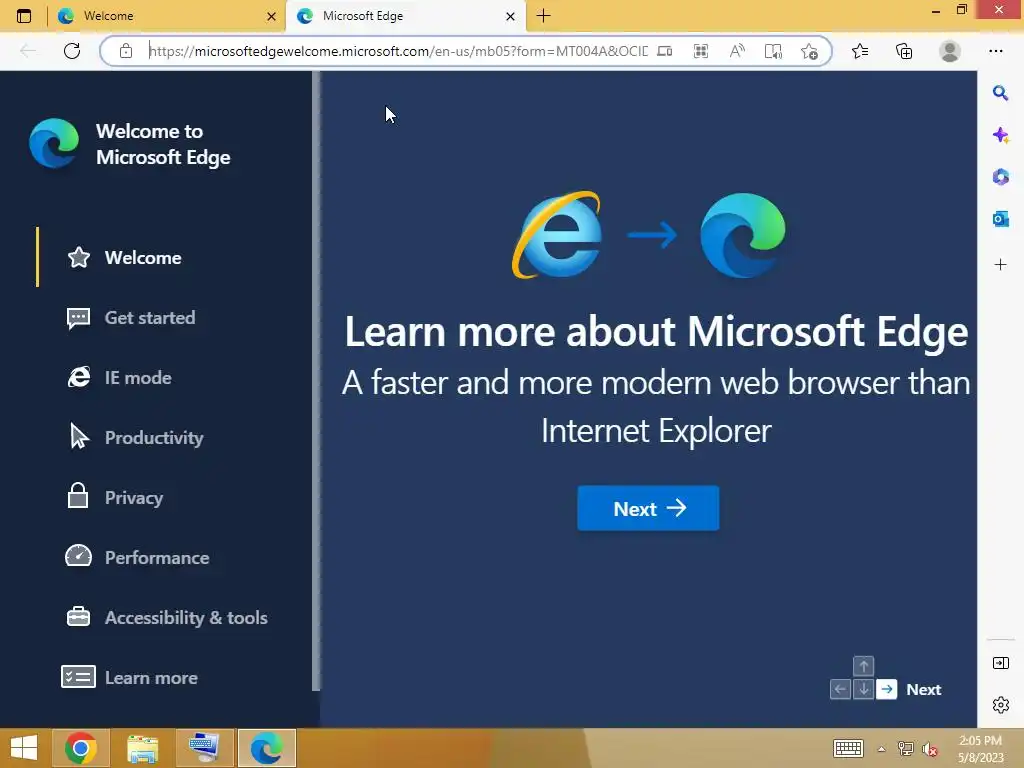1024x768 pixels.
Task: Open File Explorer from taskbar
Action: pos(142,748)
